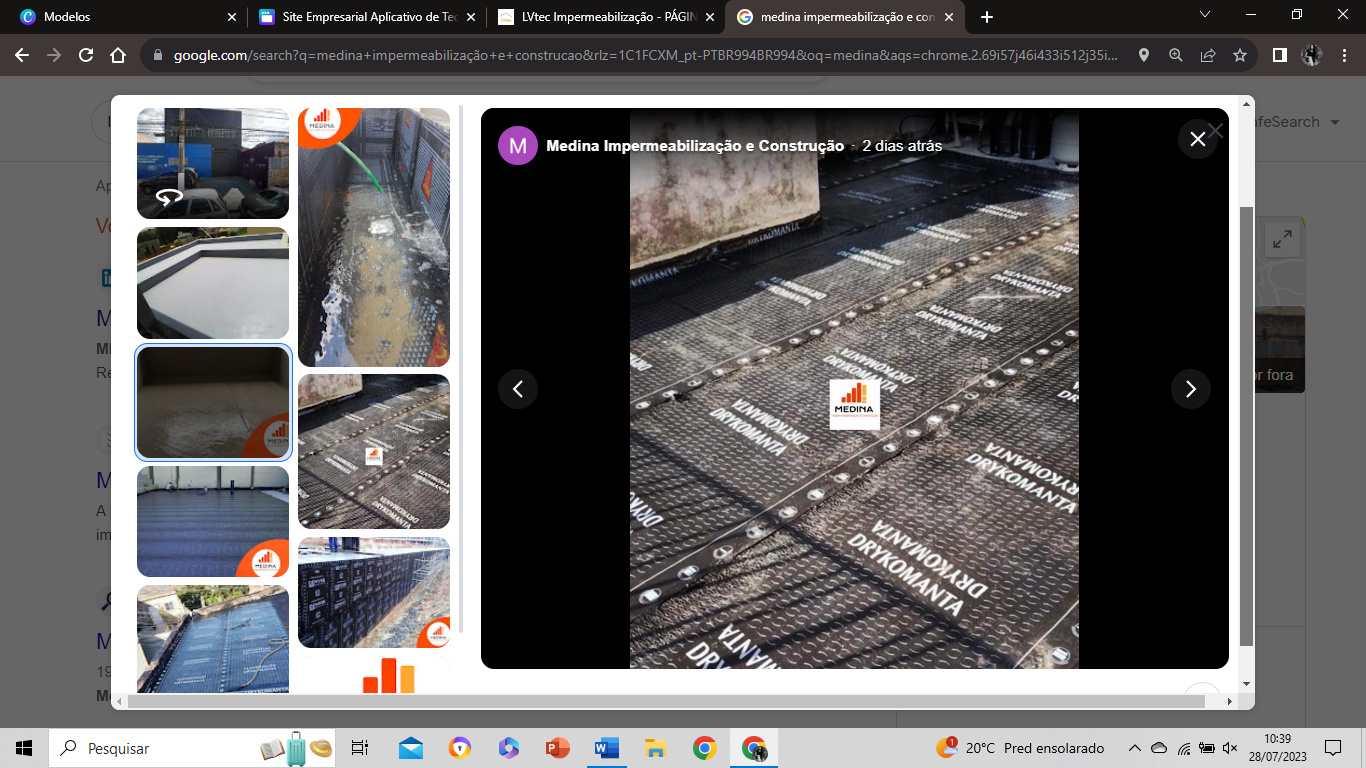The height and width of the screenshot is (768, 1366).
Task: Open Word from the taskbar
Action: pos(606,748)
